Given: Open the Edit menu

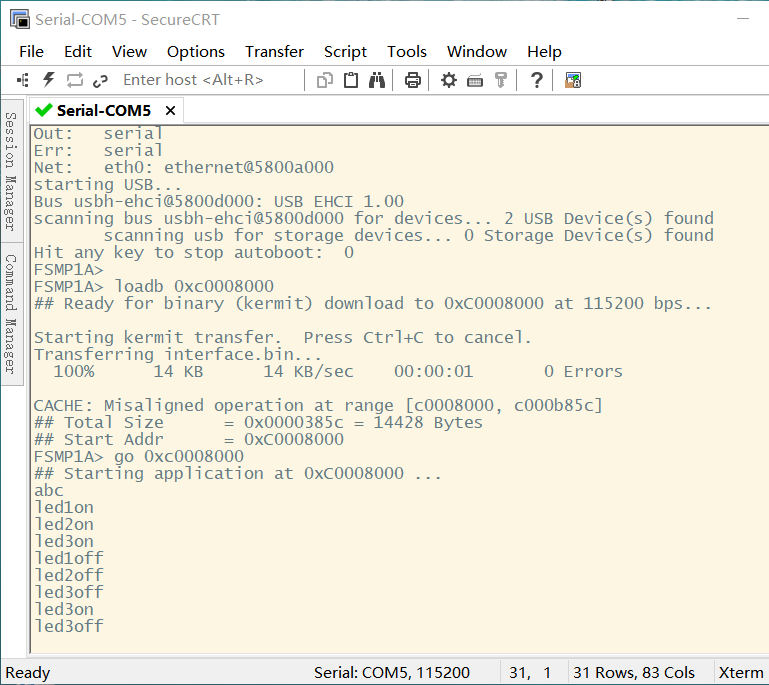Looking at the screenshot, I should tap(77, 51).
